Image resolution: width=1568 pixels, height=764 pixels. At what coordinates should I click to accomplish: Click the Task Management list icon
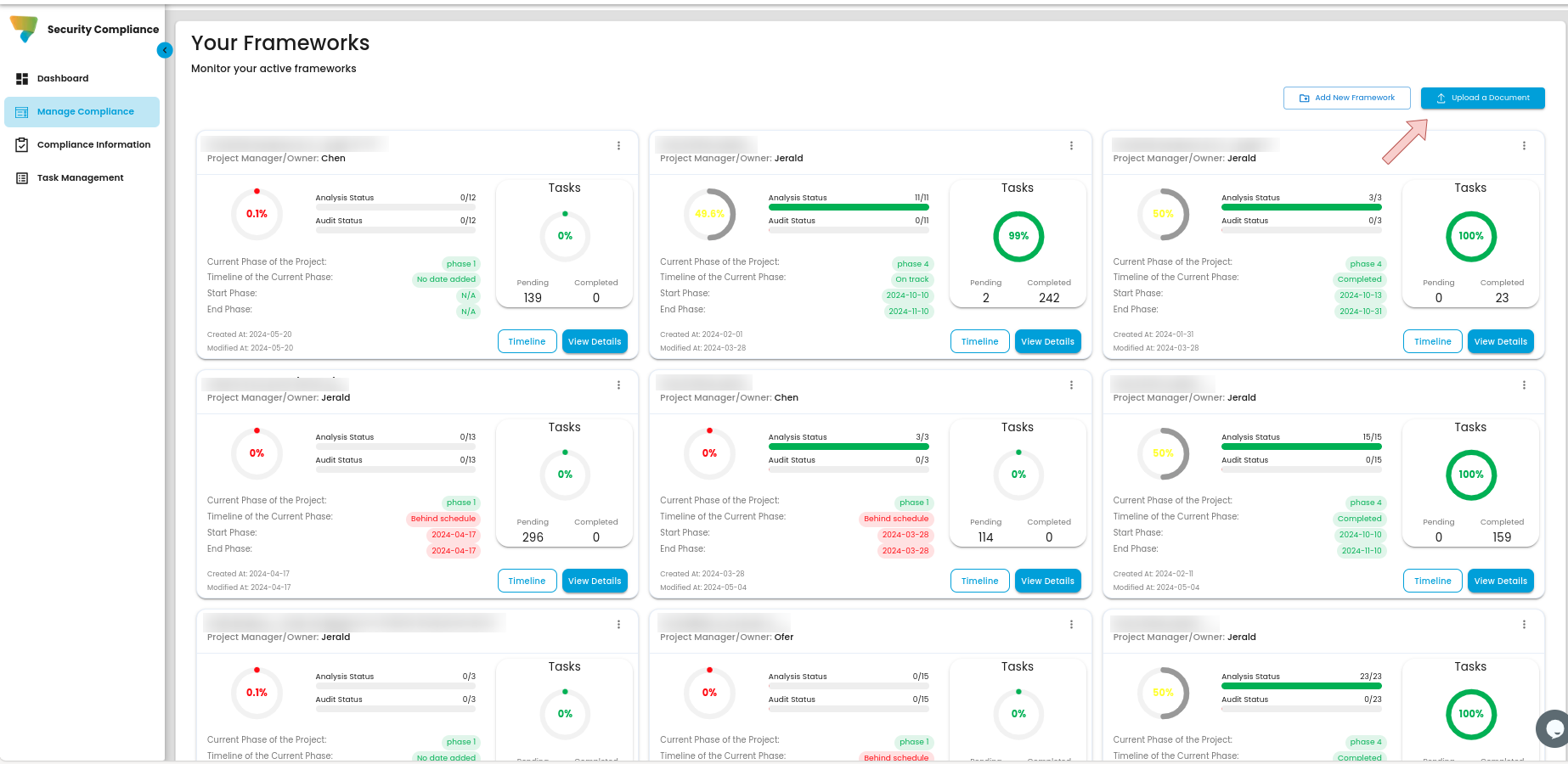click(22, 178)
